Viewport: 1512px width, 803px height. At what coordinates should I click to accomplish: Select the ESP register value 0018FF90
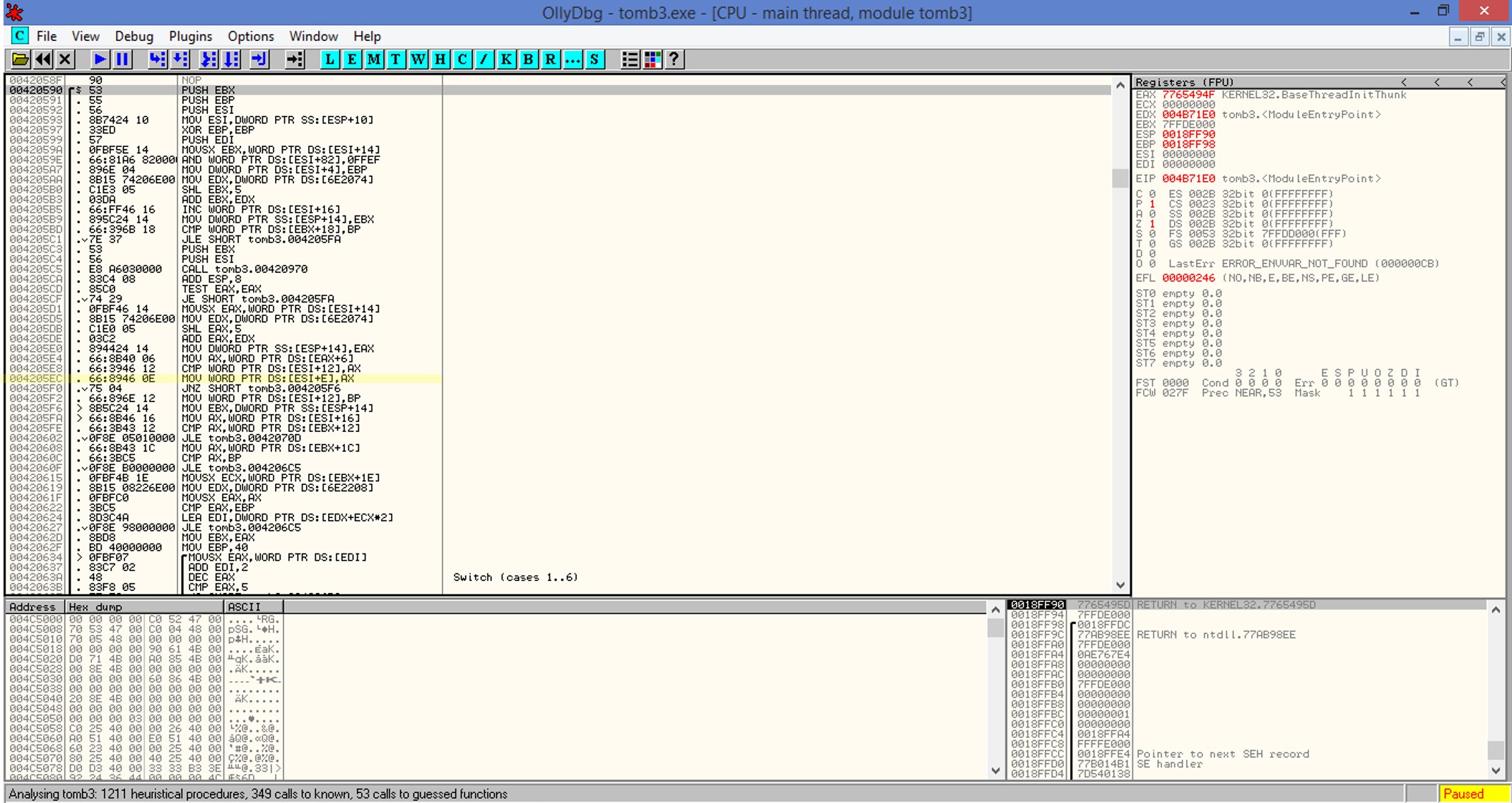point(1188,134)
